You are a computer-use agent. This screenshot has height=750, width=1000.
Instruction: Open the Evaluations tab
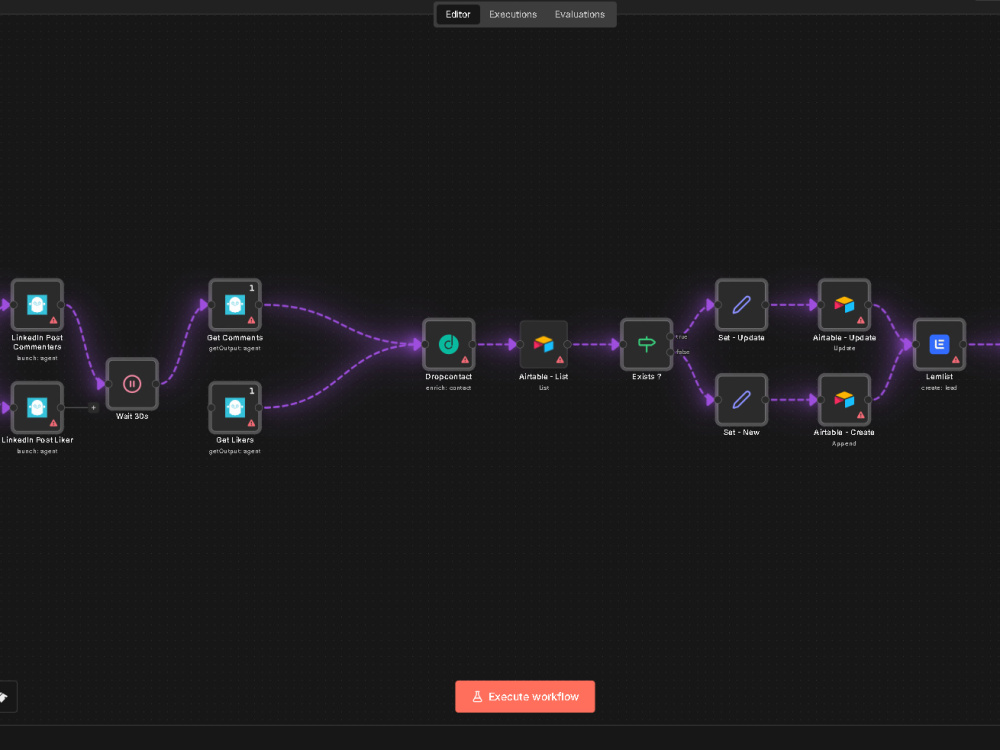pos(580,14)
